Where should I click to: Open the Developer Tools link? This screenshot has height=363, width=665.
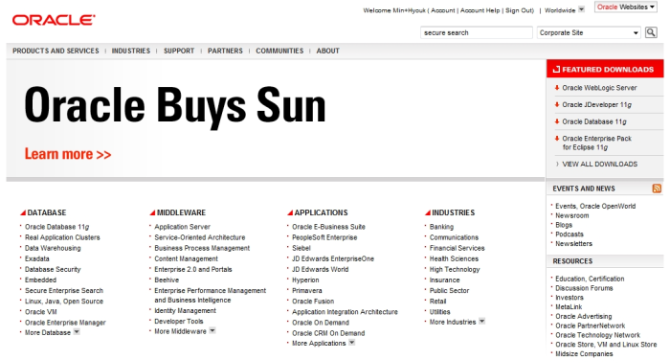pyautogui.click(x=179, y=321)
